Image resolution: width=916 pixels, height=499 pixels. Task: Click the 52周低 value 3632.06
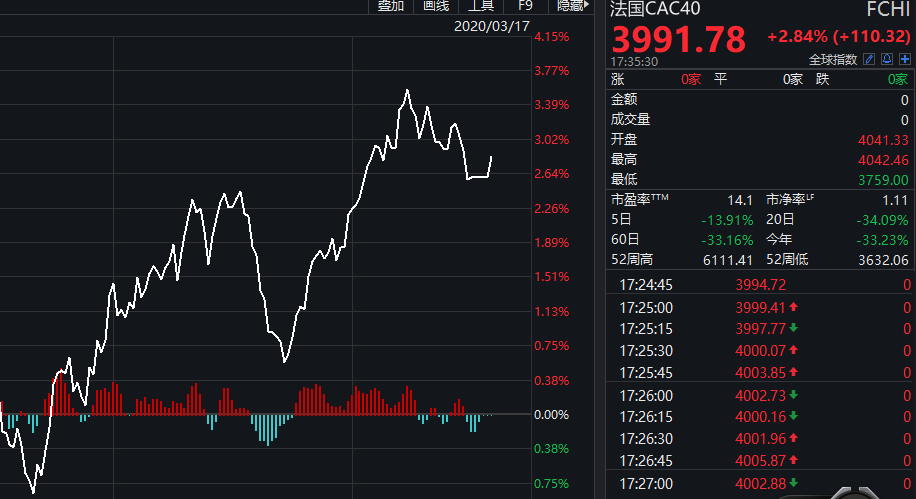point(883,260)
